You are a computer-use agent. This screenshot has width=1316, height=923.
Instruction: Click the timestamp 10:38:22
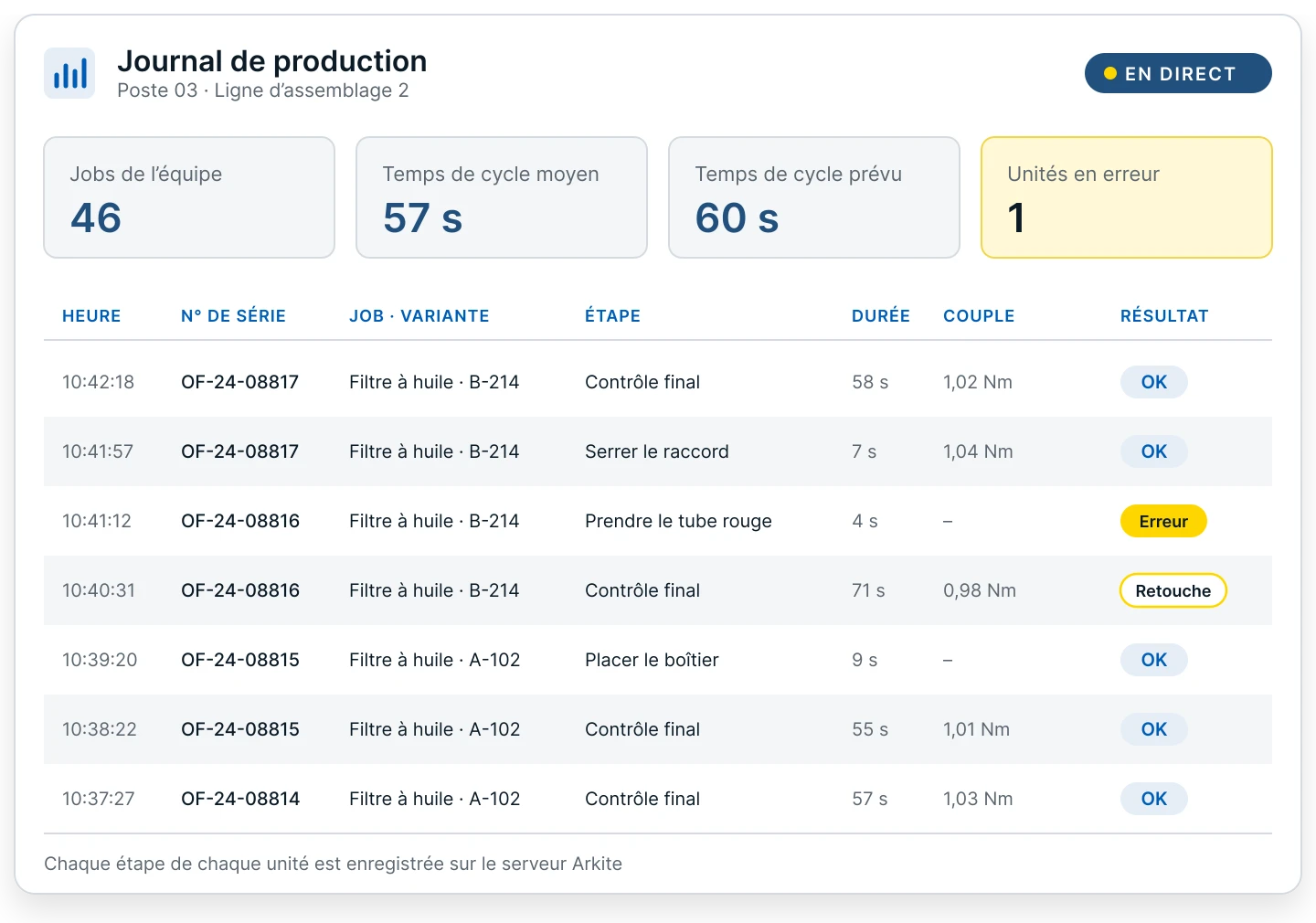pyautogui.click(x=100, y=729)
